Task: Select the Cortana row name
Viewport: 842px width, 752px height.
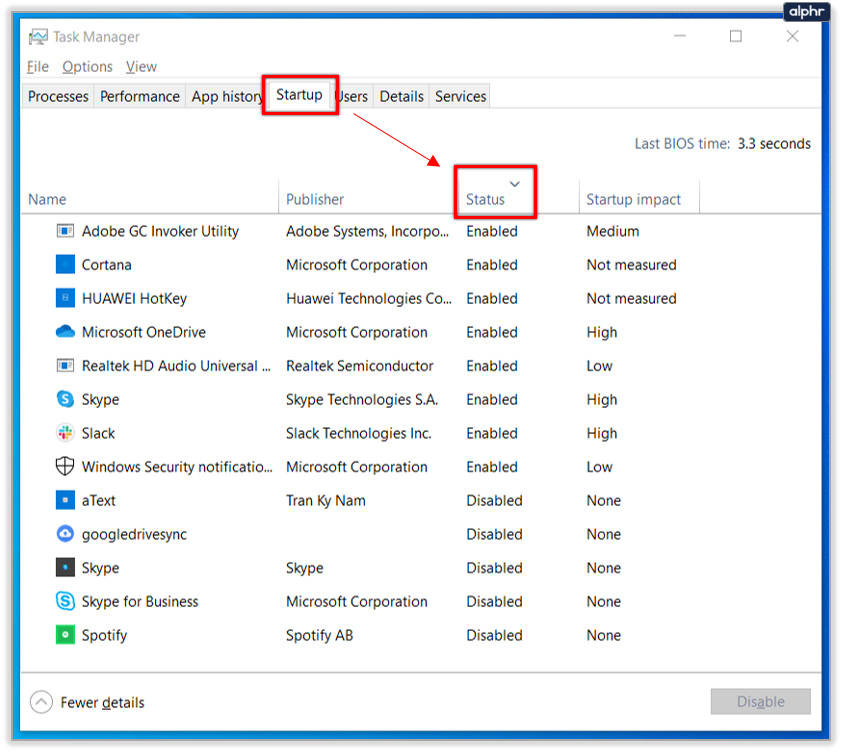Action: pos(106,265)
